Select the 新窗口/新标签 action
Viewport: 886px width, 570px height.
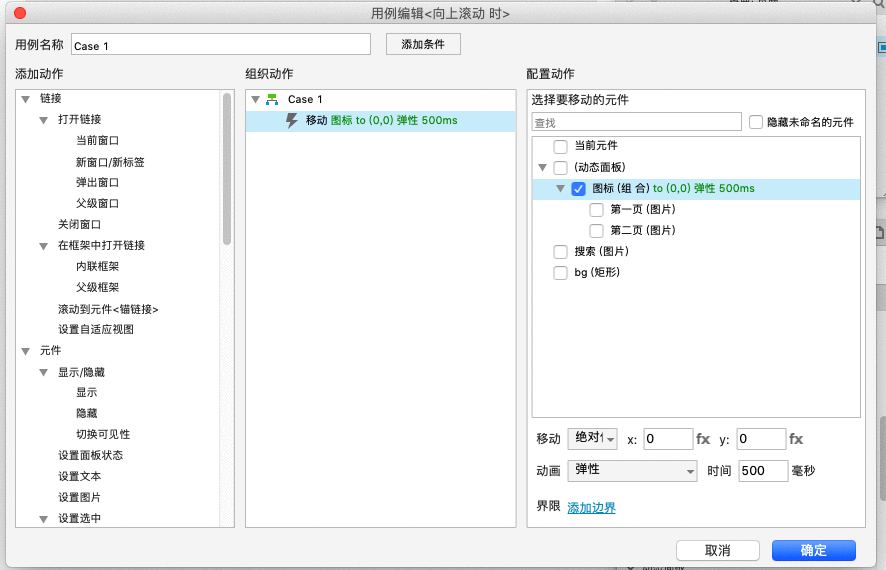point(110,162)
